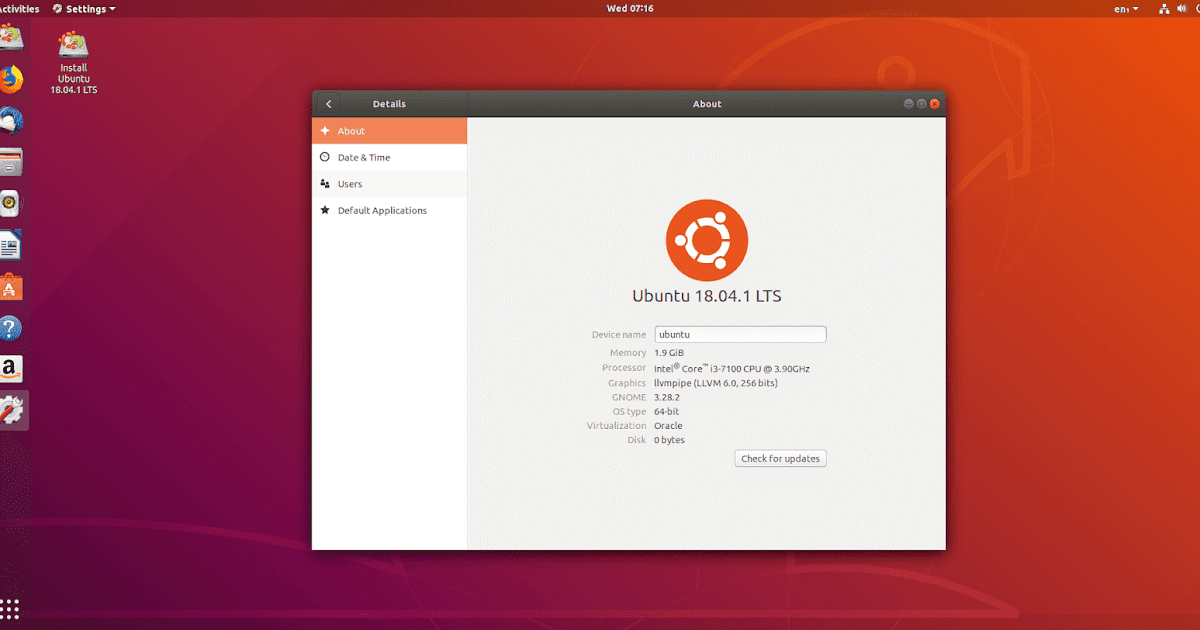Open the network indicator in the top bar
The width and height of the screenshot is (1200, 630).
pyautogui.click(x=1163, y=8)
